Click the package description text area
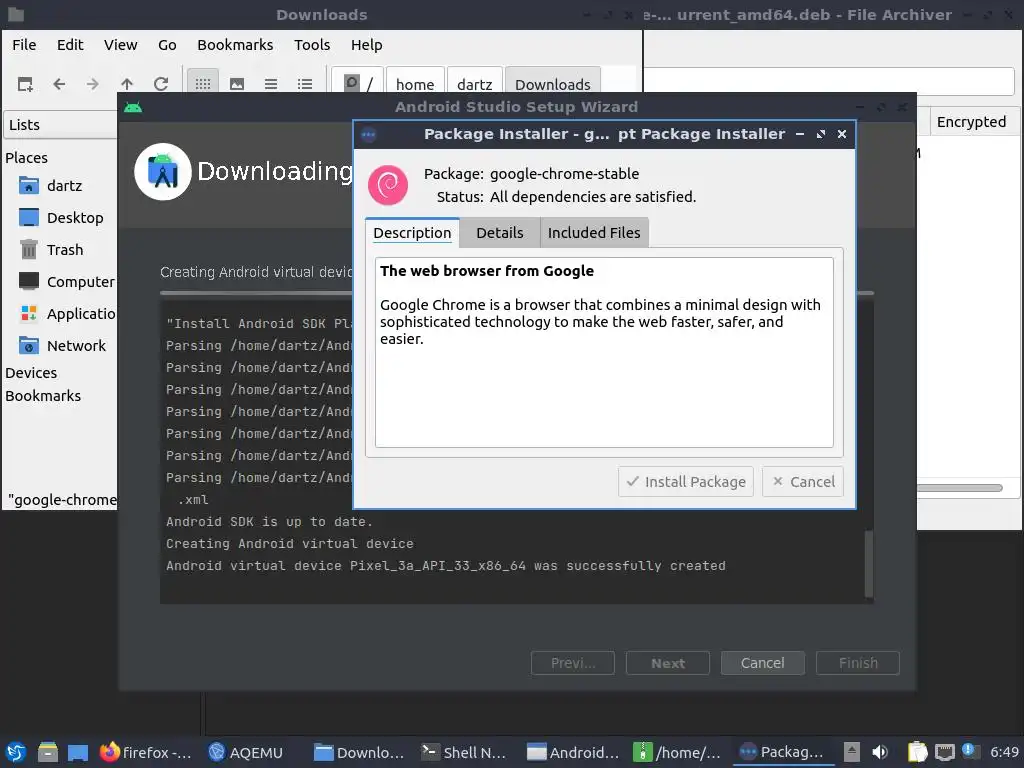 [604, 353]
